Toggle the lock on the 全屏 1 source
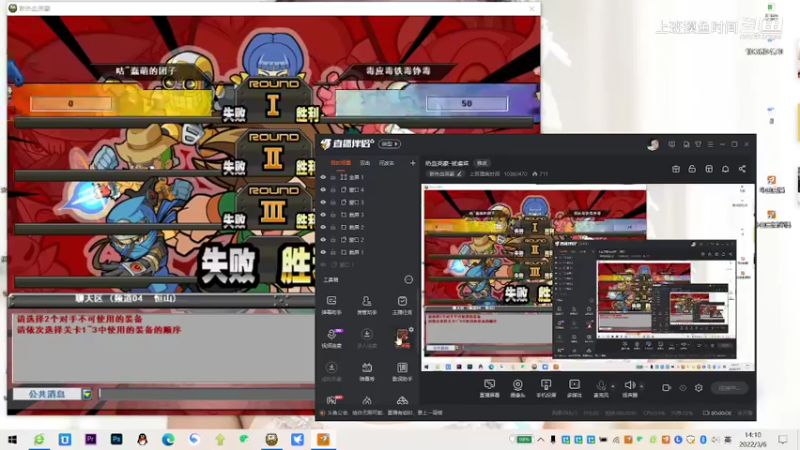The height and width of the screenshot is (450, 800). 333,177
